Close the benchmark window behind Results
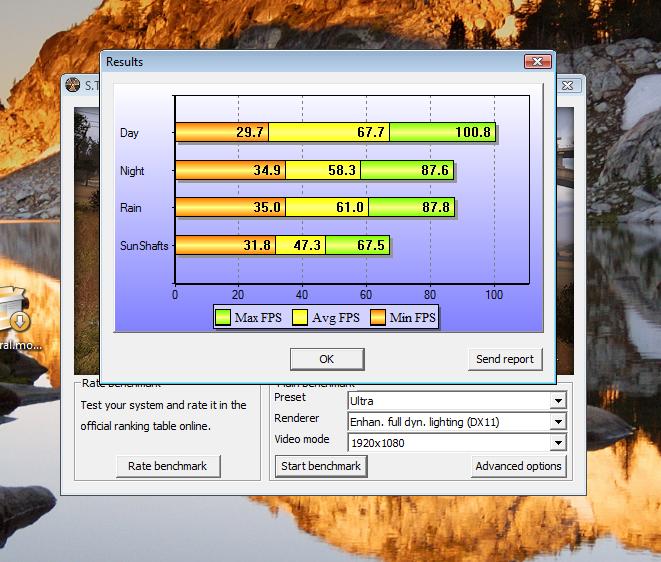Image resolution: width=661 pixels, height=562 pixels. [568, 86]
